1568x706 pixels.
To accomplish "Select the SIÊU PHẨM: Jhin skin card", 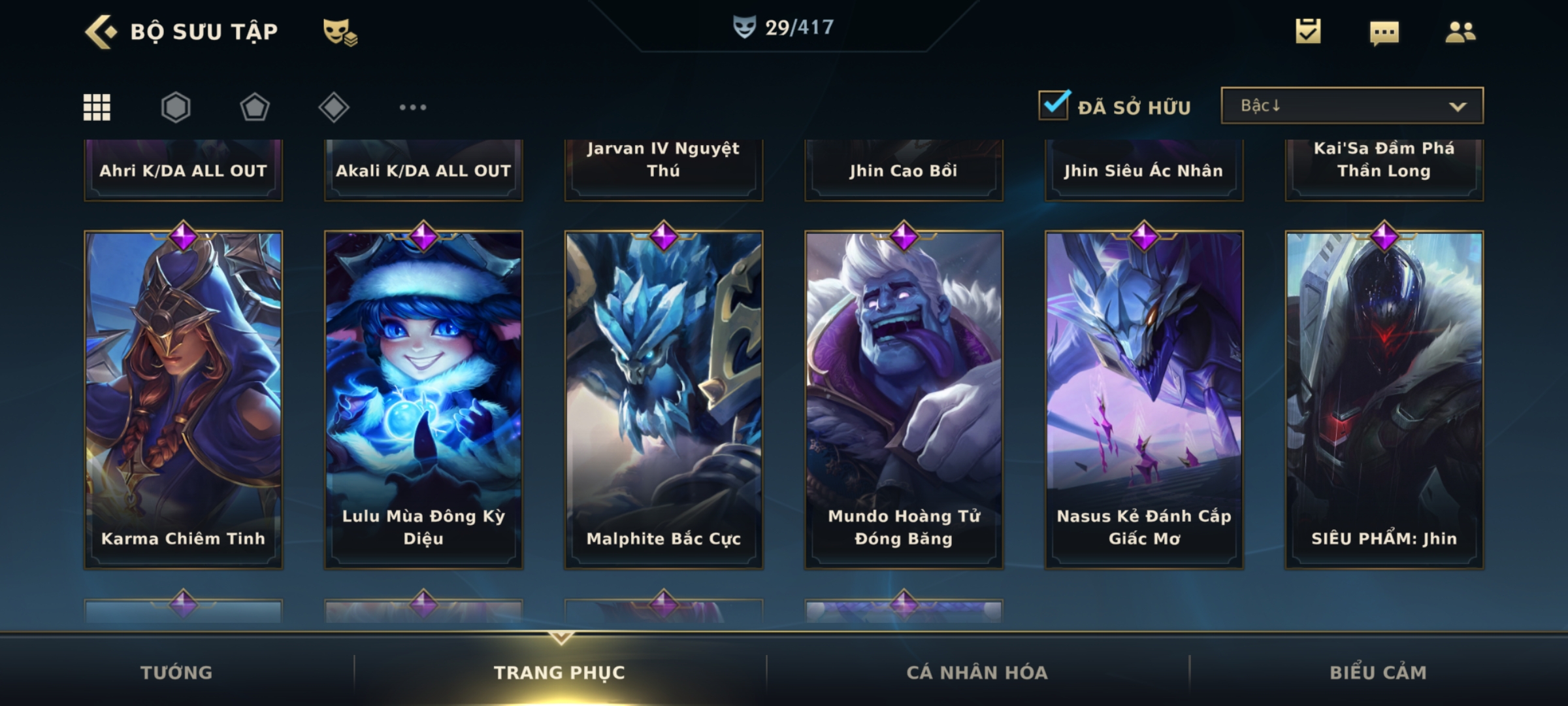I will 1384,399.
